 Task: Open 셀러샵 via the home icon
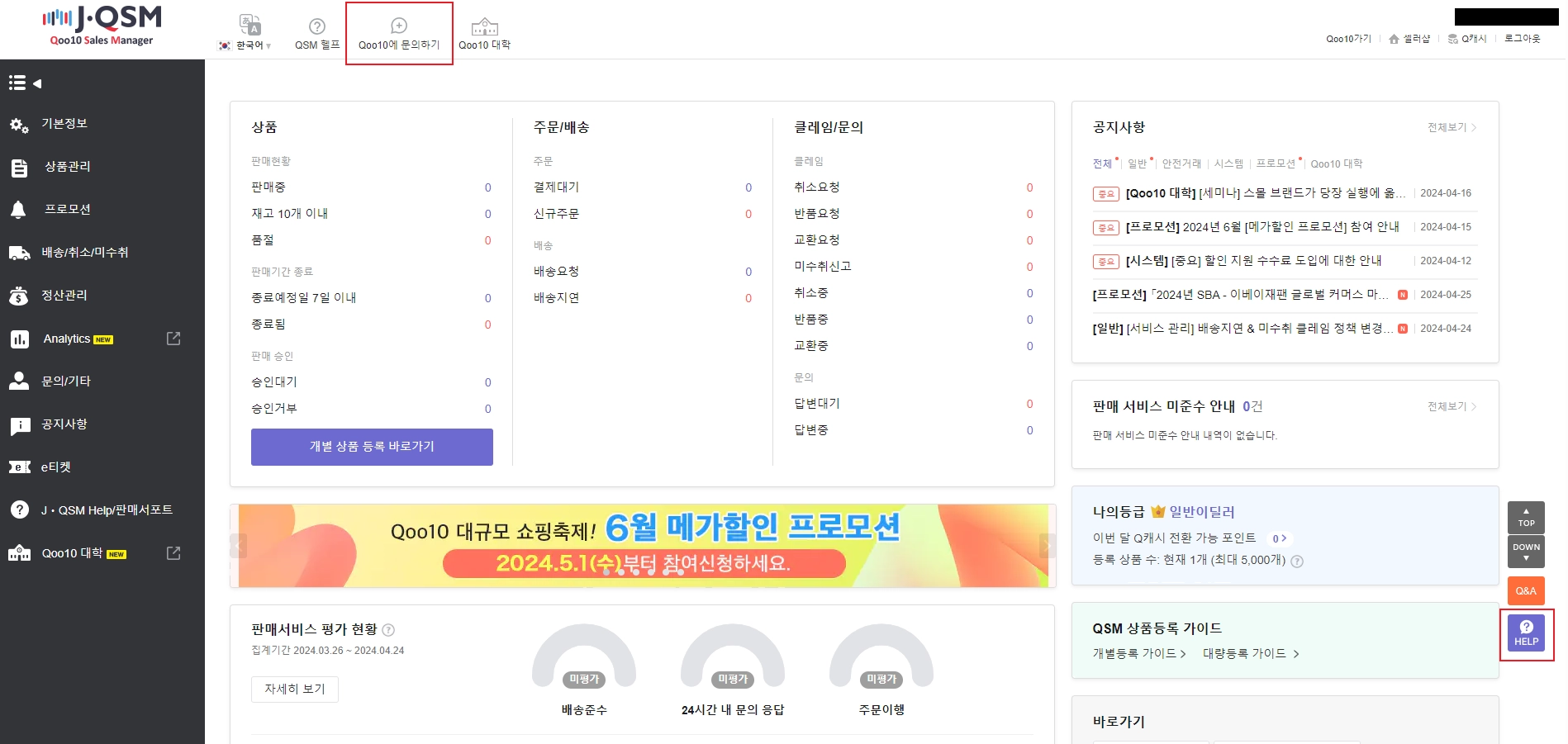click(x=1395, y=39)
